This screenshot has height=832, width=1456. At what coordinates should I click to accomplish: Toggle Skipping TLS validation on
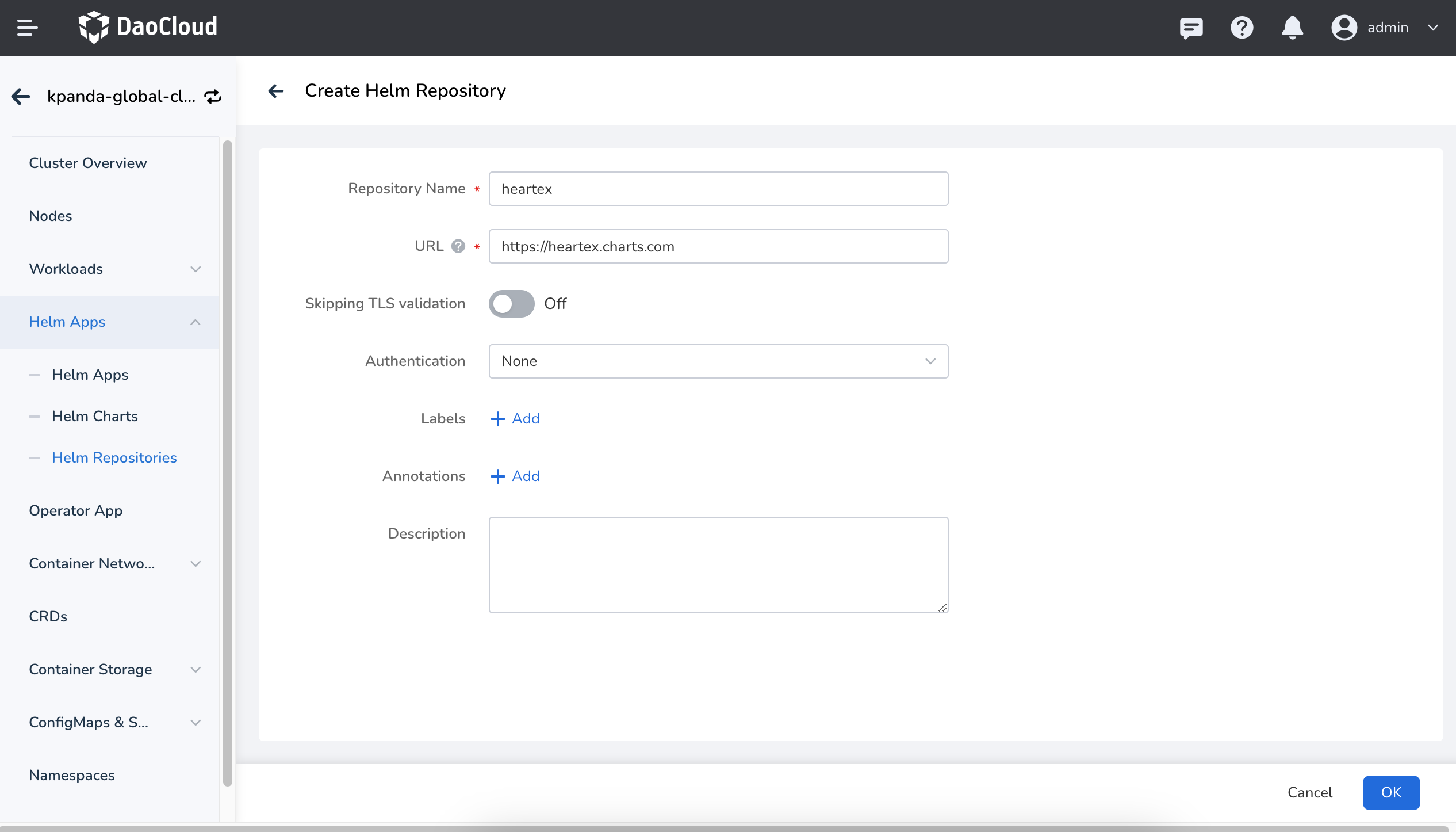click(511, 304)
